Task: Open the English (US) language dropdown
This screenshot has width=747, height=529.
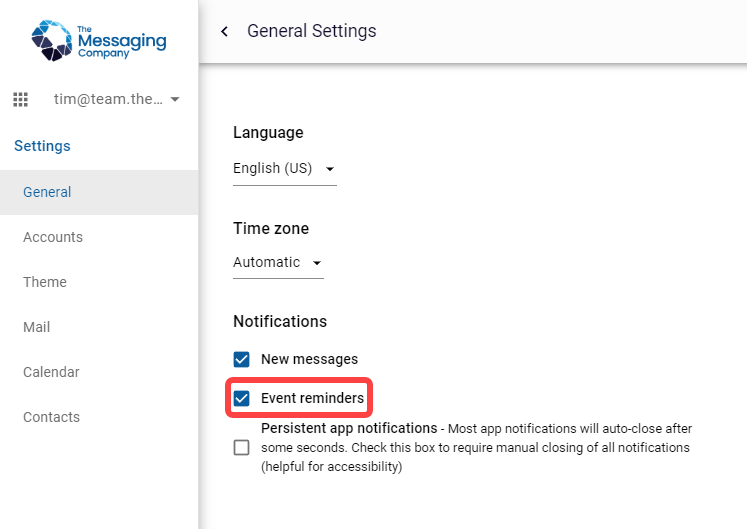Action: tap(284, 169)
